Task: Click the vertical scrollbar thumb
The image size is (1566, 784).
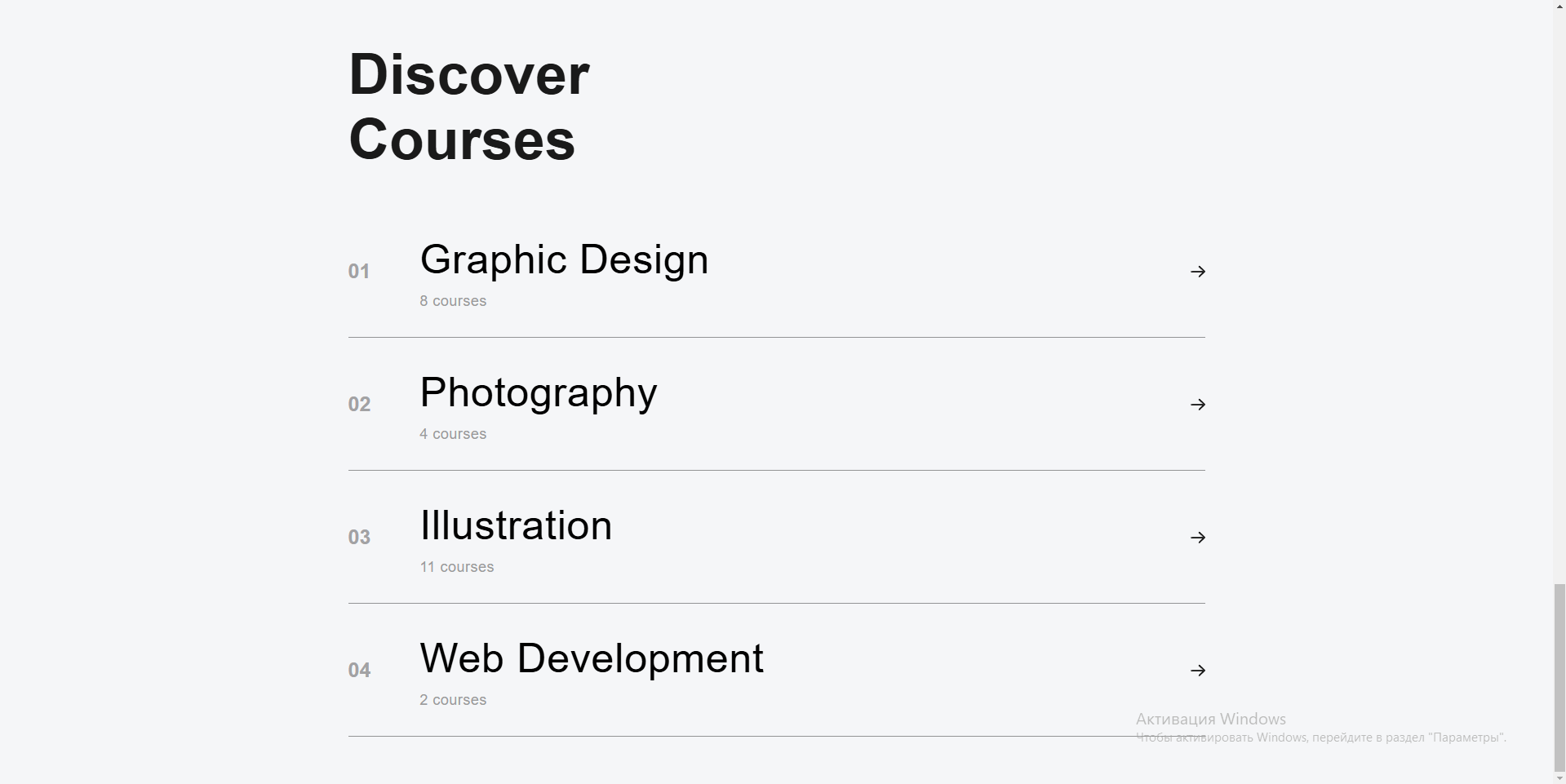Action: click(1559, 676)
